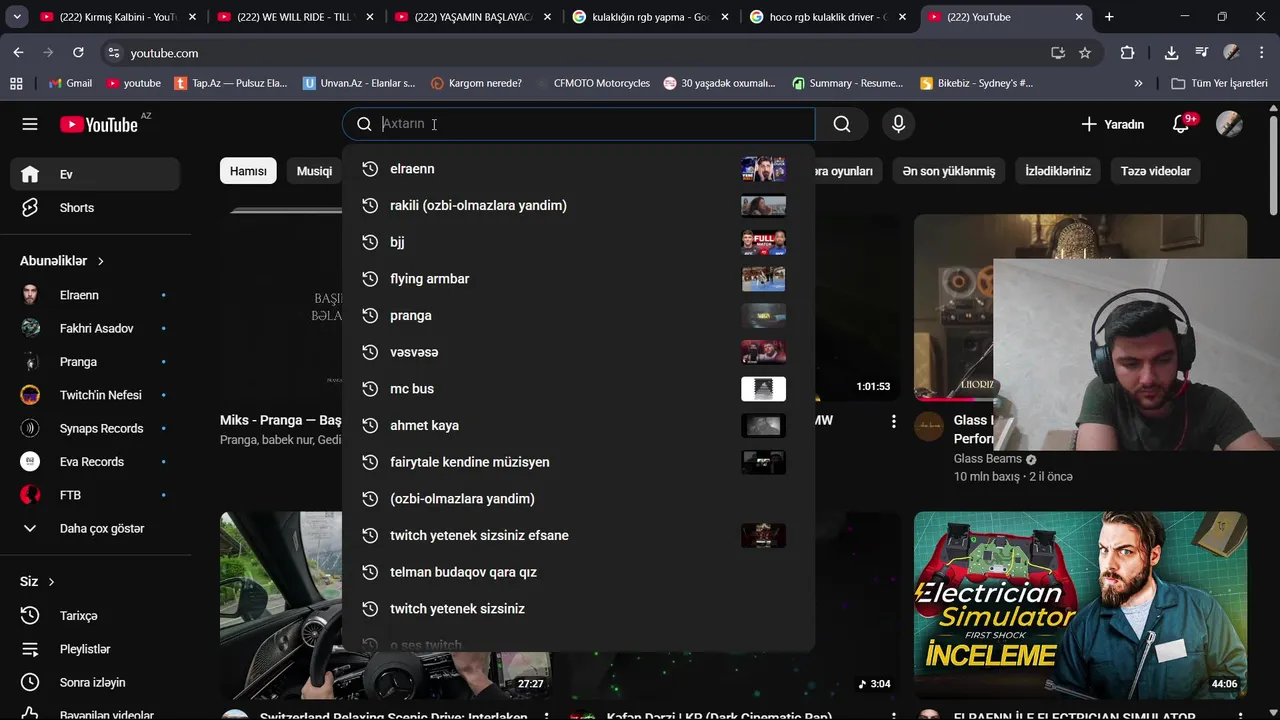Select the Hamısı filter chip
The image size is (1280, 720).
pos(248,171)
